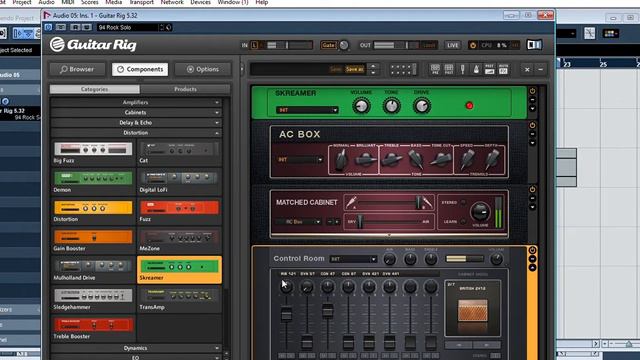Toggle the Skreamer red on/off LED

tap(469, 106)
